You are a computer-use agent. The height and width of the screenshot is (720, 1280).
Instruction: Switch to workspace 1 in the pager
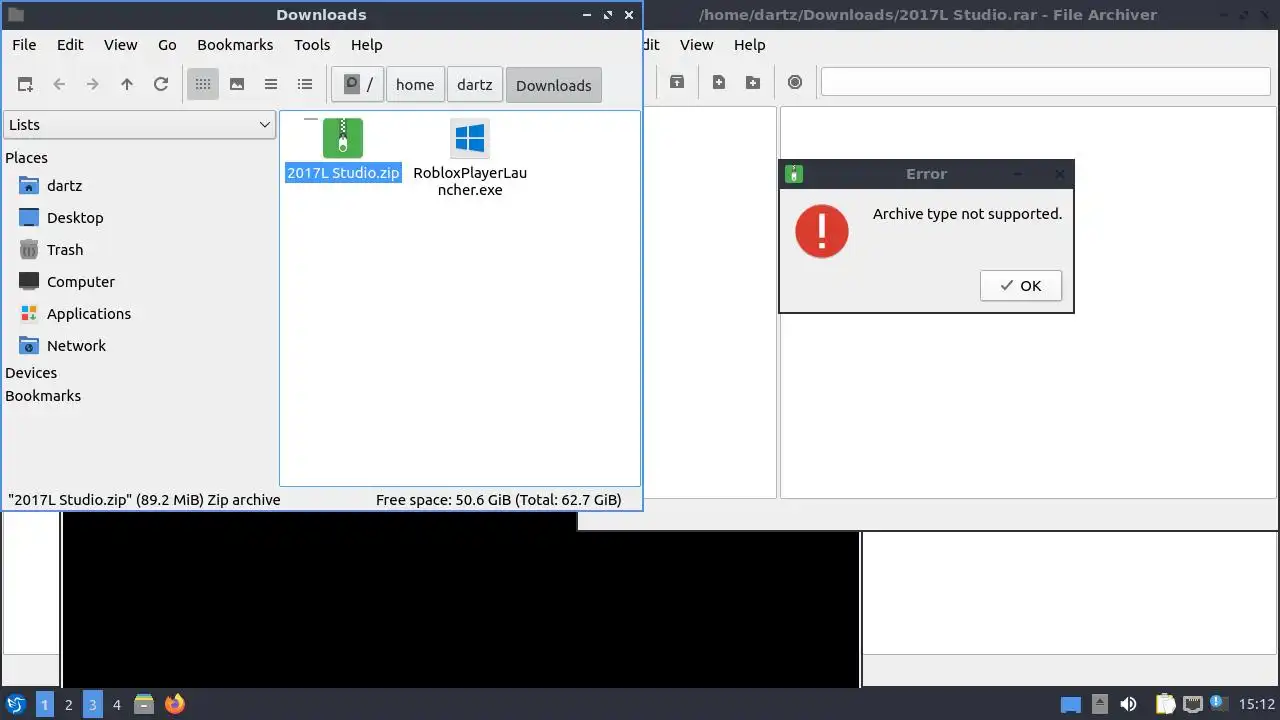pyautogui.click(x=45, y=704)
